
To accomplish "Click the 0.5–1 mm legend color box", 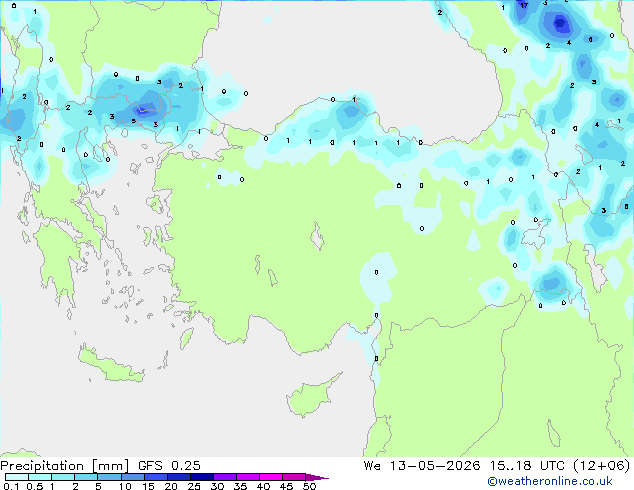I will click(x=40, y=477).
